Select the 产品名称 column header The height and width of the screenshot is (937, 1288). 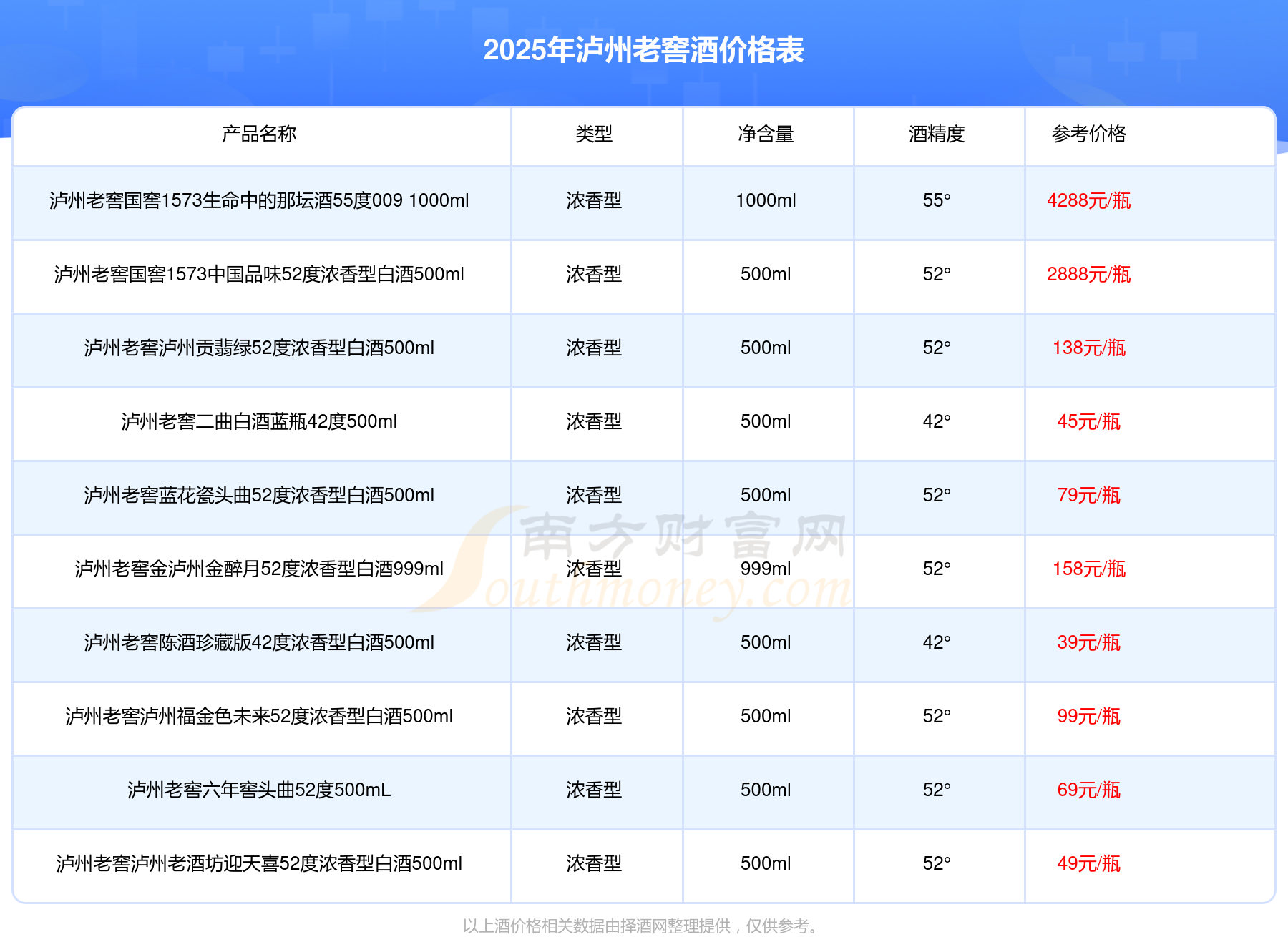[259, 134]
